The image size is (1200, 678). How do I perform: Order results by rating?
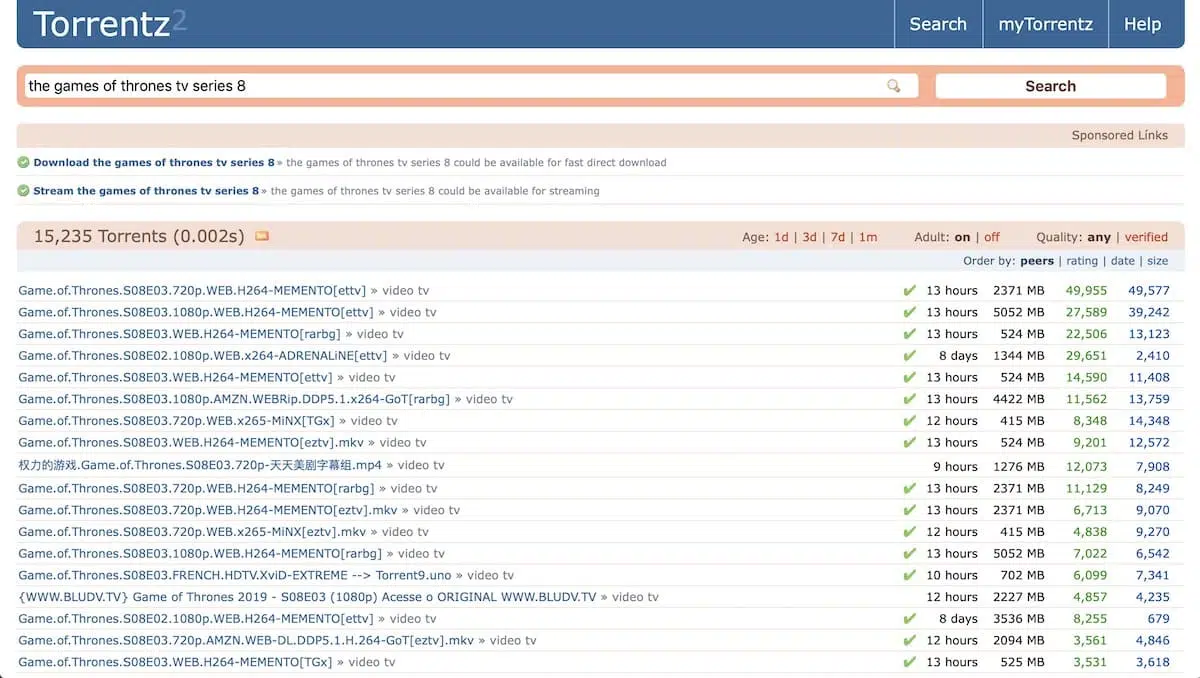point(1082,261)
